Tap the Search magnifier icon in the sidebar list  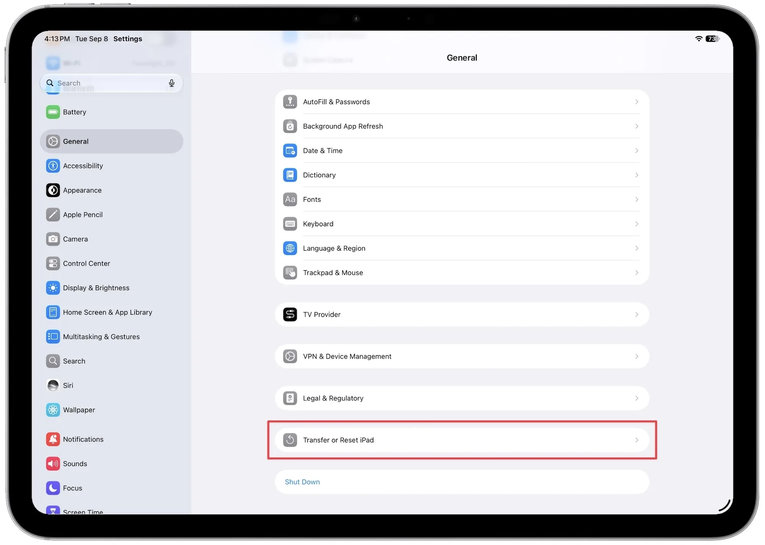tap(53, 361)
